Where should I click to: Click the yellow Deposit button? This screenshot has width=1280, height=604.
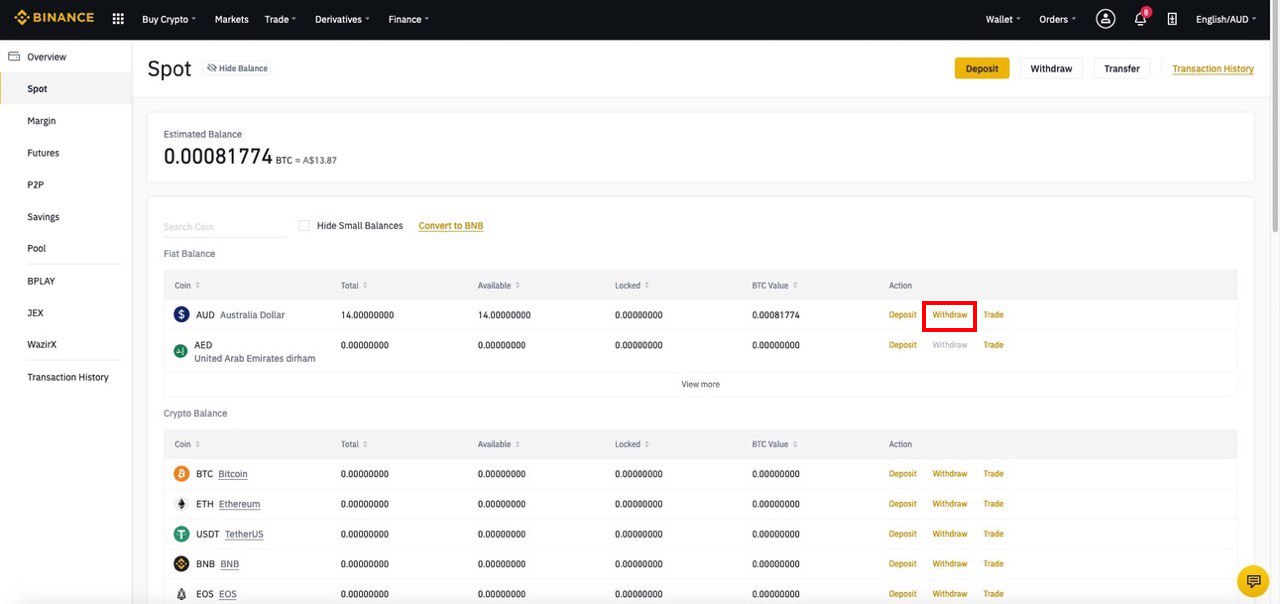tap(982, 68)
